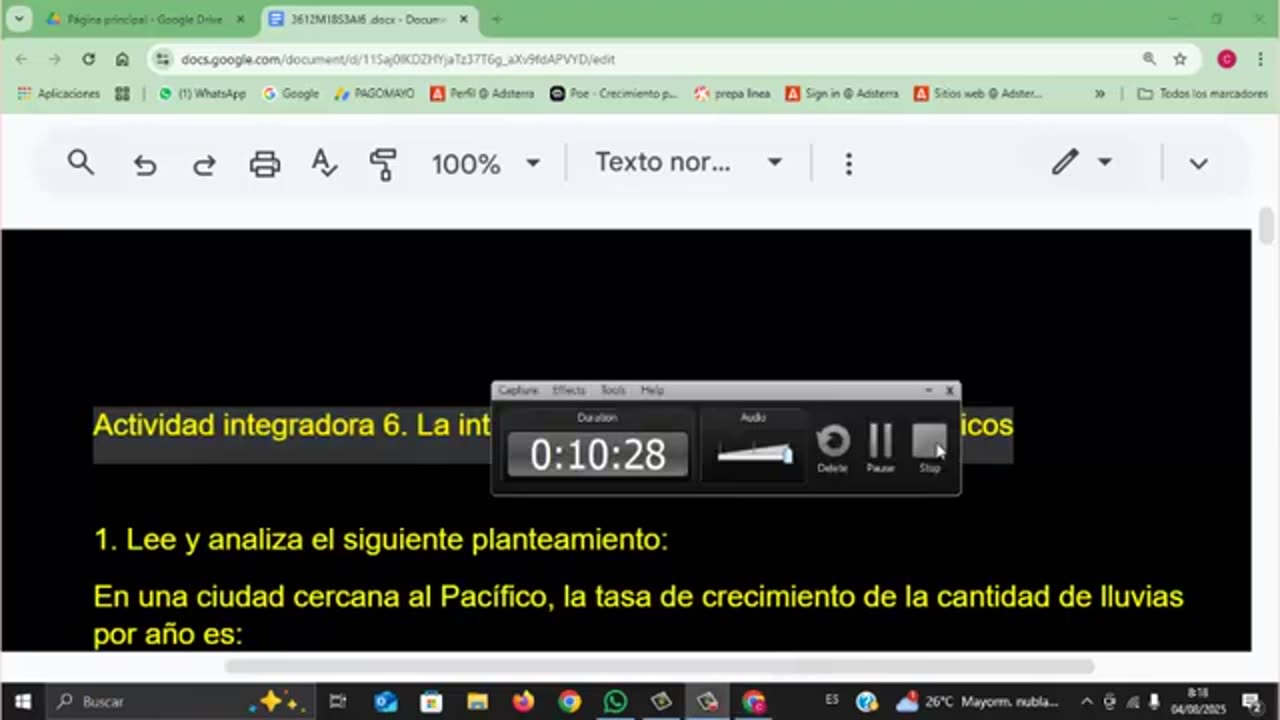The width and height of the screenshot is (1280, 720).
Task: Open the notifications center icon
Action: (1251, 702)
